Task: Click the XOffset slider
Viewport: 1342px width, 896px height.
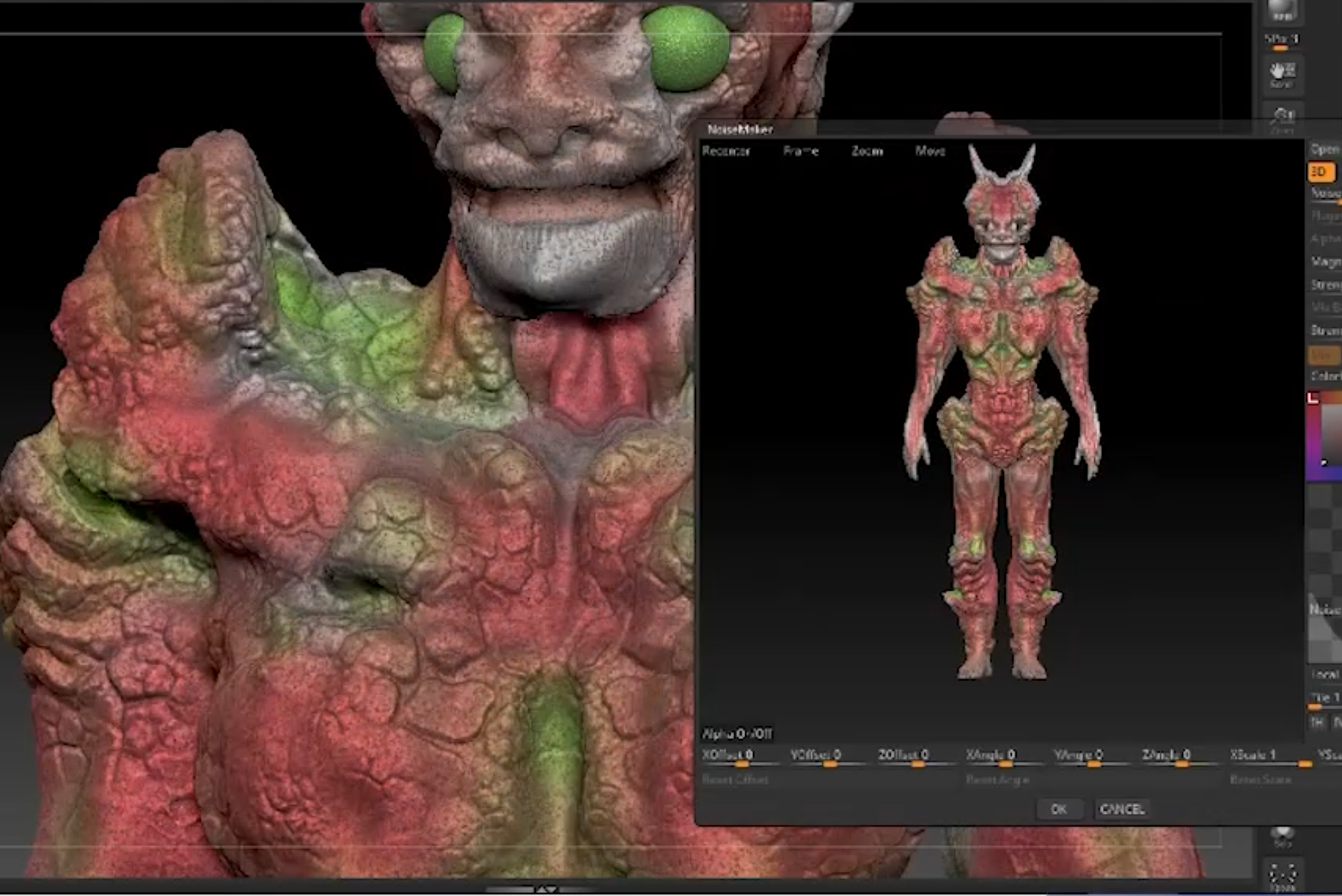Action: click(x=742, y=757)
